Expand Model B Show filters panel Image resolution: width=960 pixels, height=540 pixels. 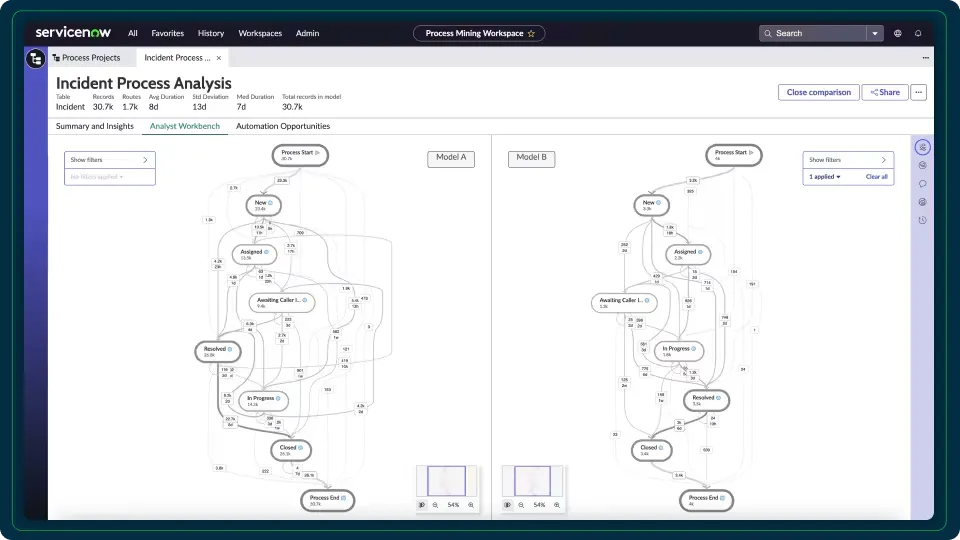click(848, 160)
